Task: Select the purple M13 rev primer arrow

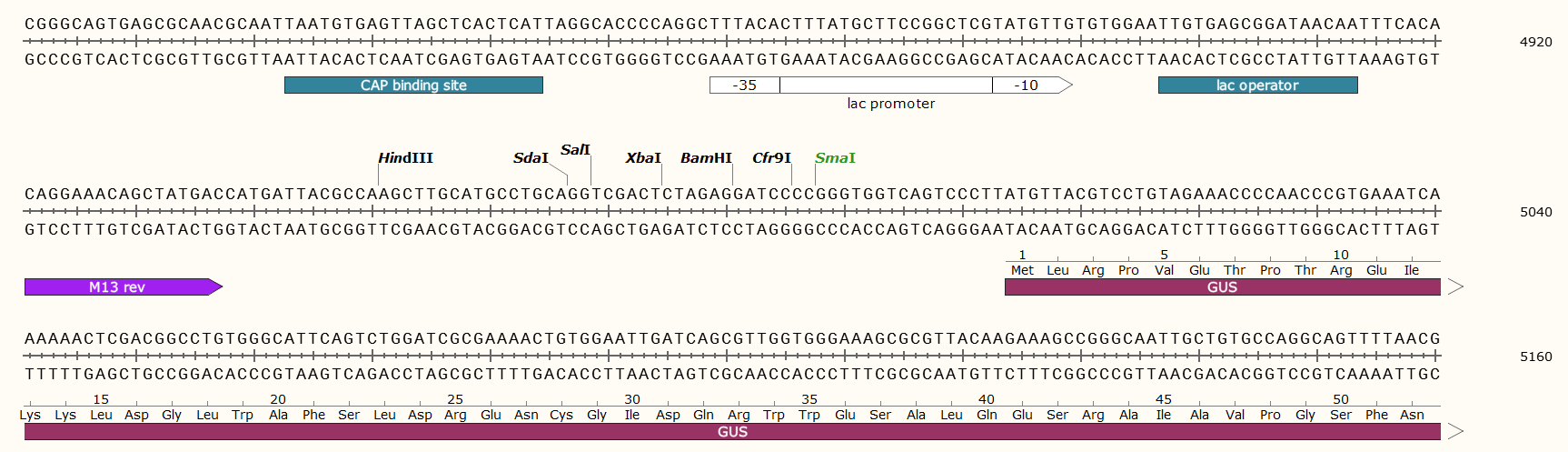Action: (118, 287)
